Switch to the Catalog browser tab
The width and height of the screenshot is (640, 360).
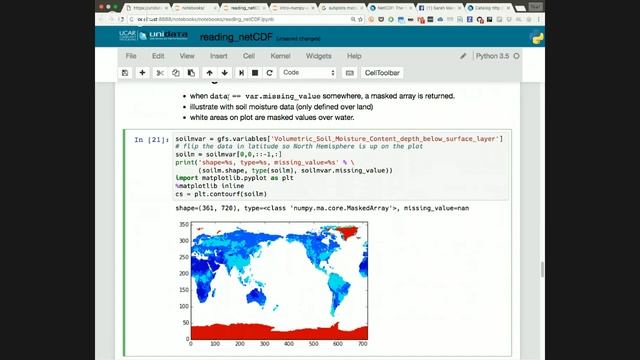(x=489, y=8)
